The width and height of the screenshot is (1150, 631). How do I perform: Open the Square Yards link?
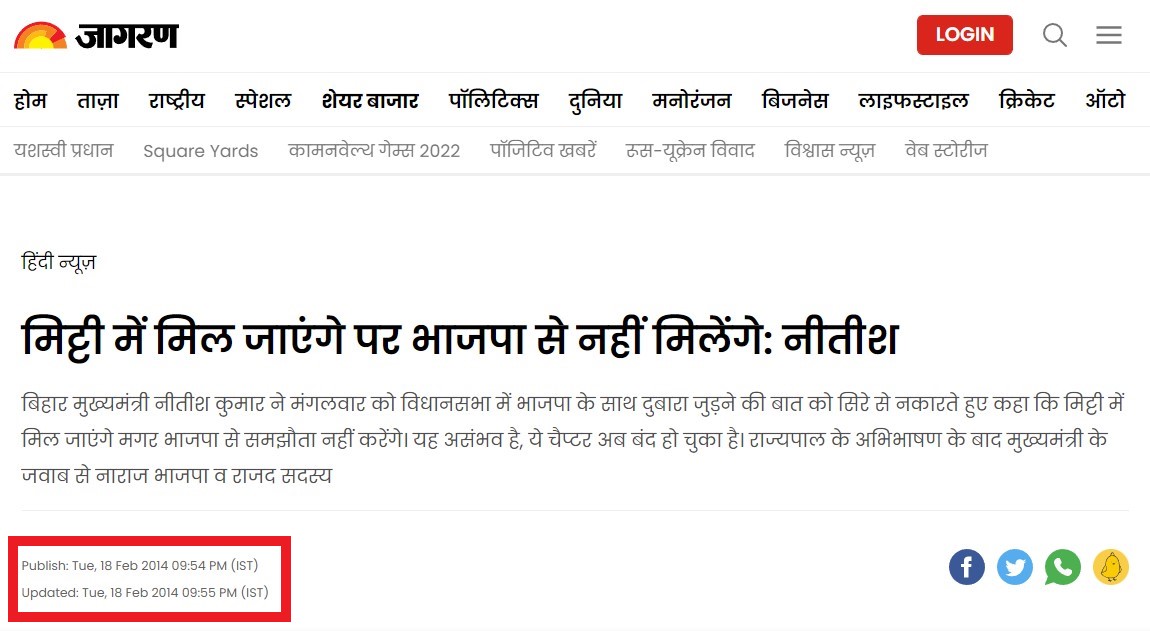coord(201,151)
